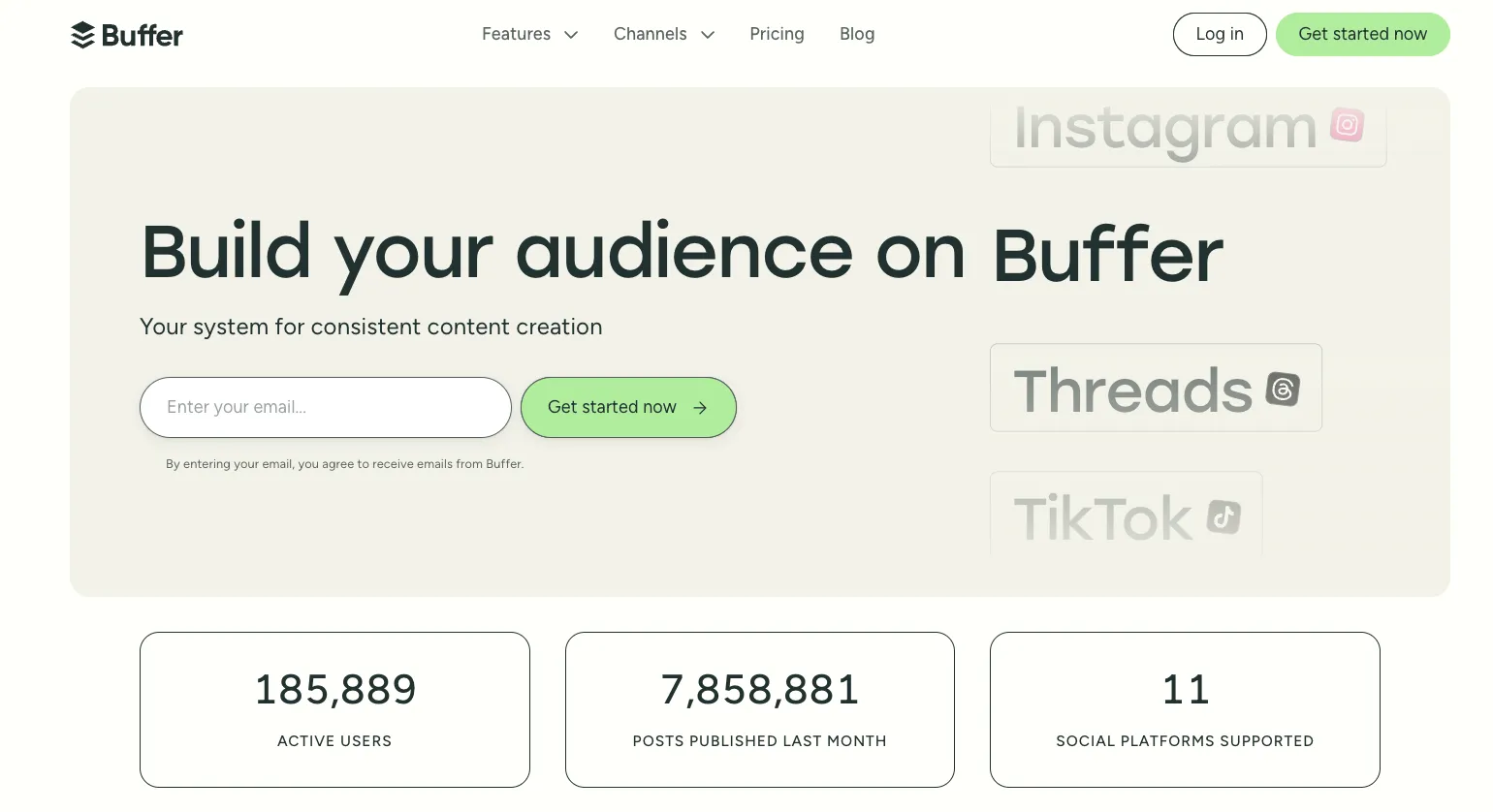The height and width of the screenshot is (812, 1493).
Task: Click the Threads icon
Action: [1282, 390]
